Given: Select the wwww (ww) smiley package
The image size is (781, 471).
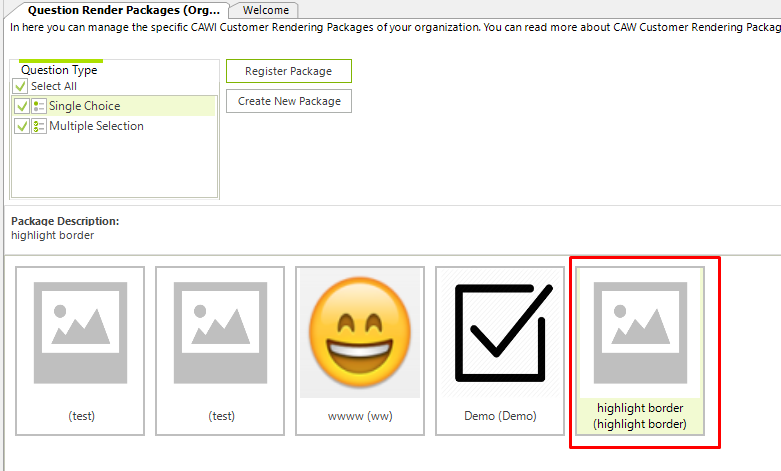Looking at the screenshot, I should pyautogui.click(x=360, y=351).
